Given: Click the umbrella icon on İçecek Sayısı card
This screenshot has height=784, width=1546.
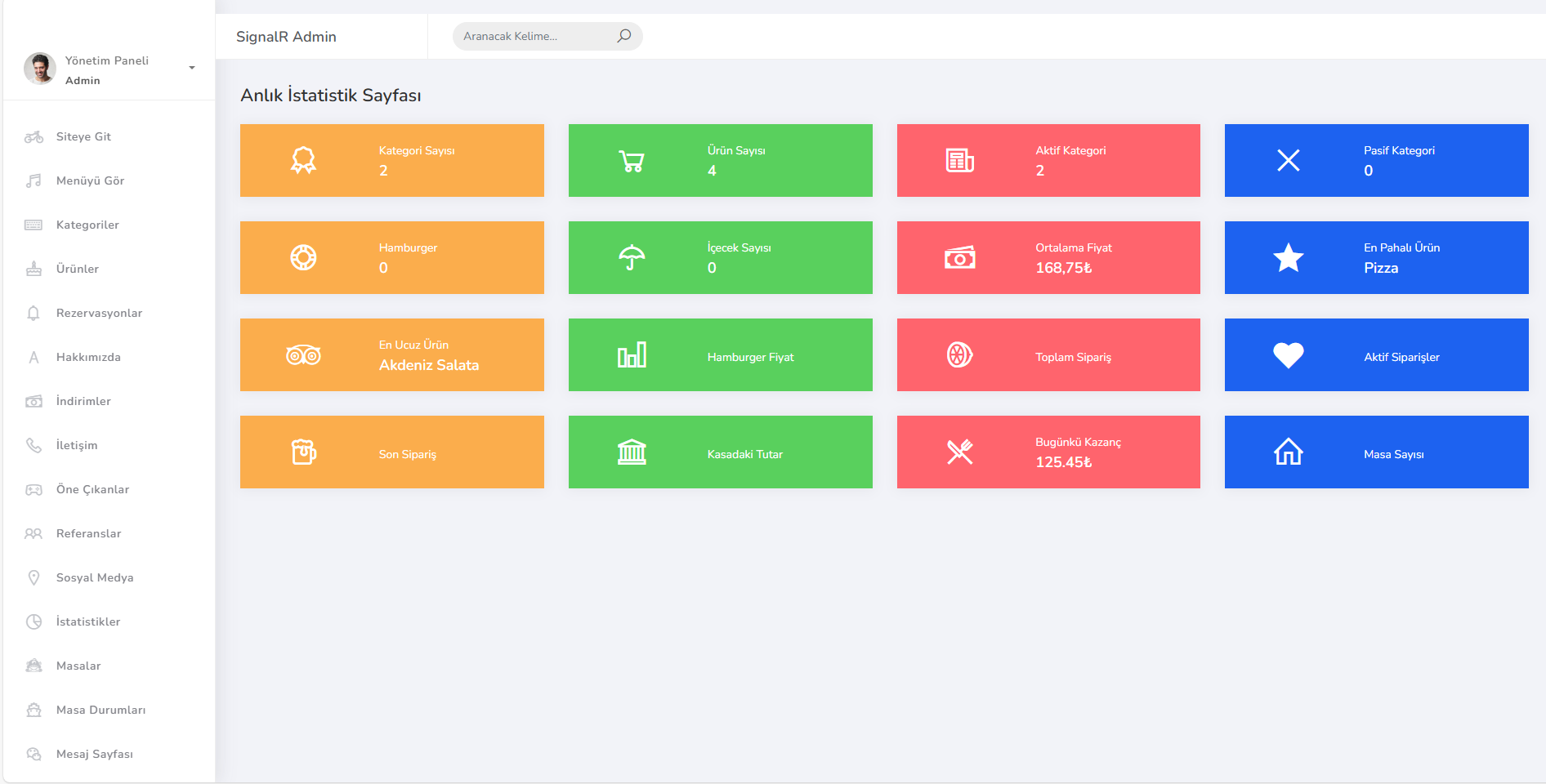Looking at the screenshot, I should (x=632, y=258).
